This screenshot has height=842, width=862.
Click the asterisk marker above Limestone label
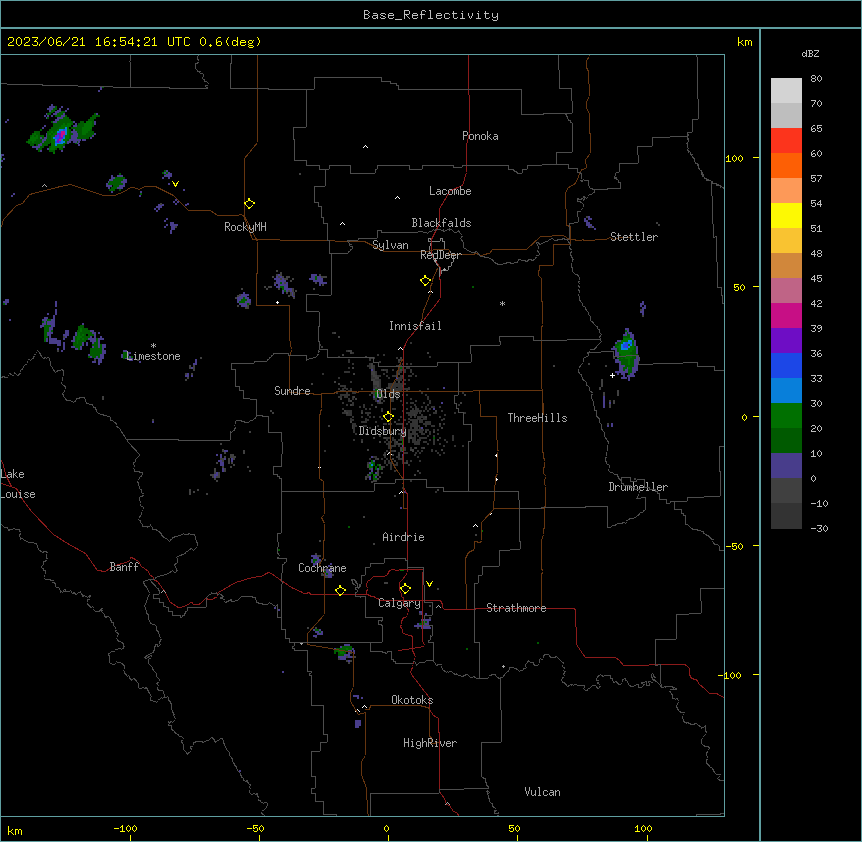153,346
